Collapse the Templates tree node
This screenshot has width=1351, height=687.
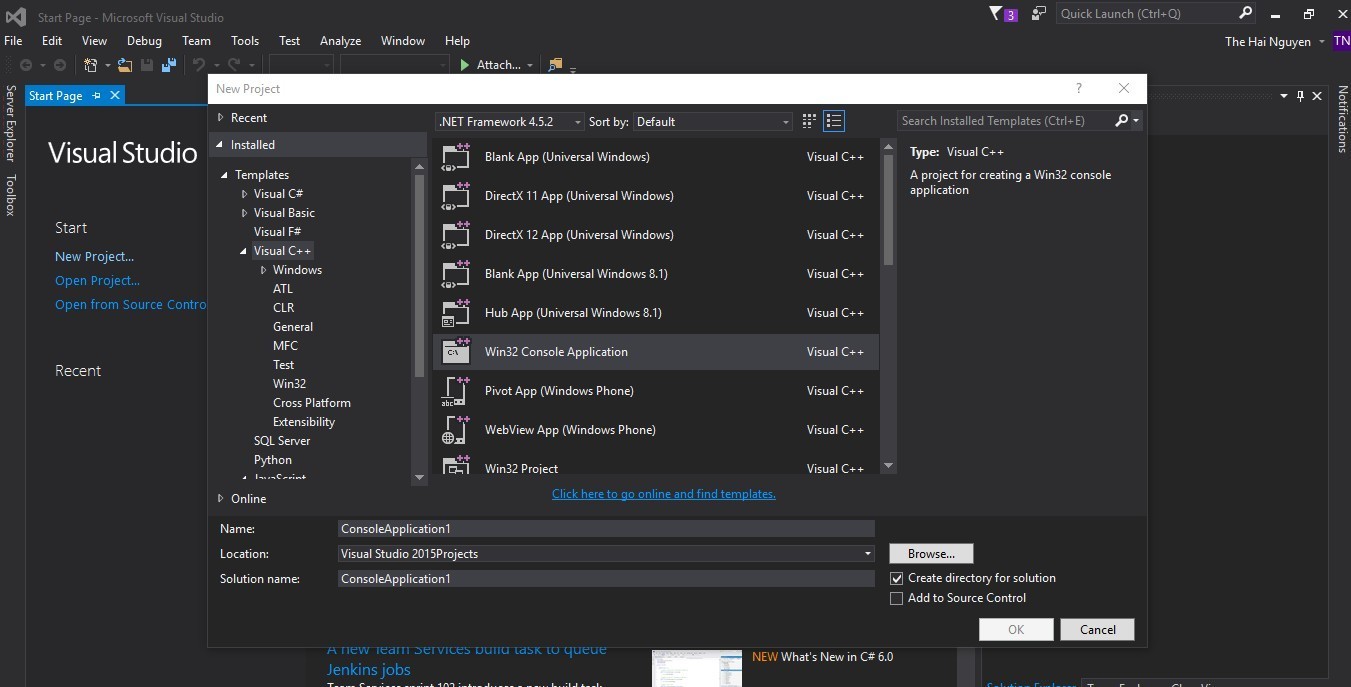click(225, 175)
